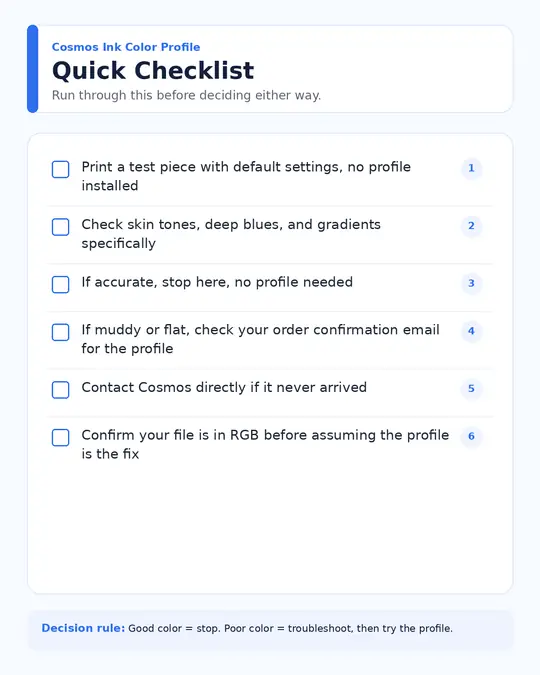Click the 'Quick Checklist' heading
This screenshot has width=540, height=675.
[x=153, y=70]
